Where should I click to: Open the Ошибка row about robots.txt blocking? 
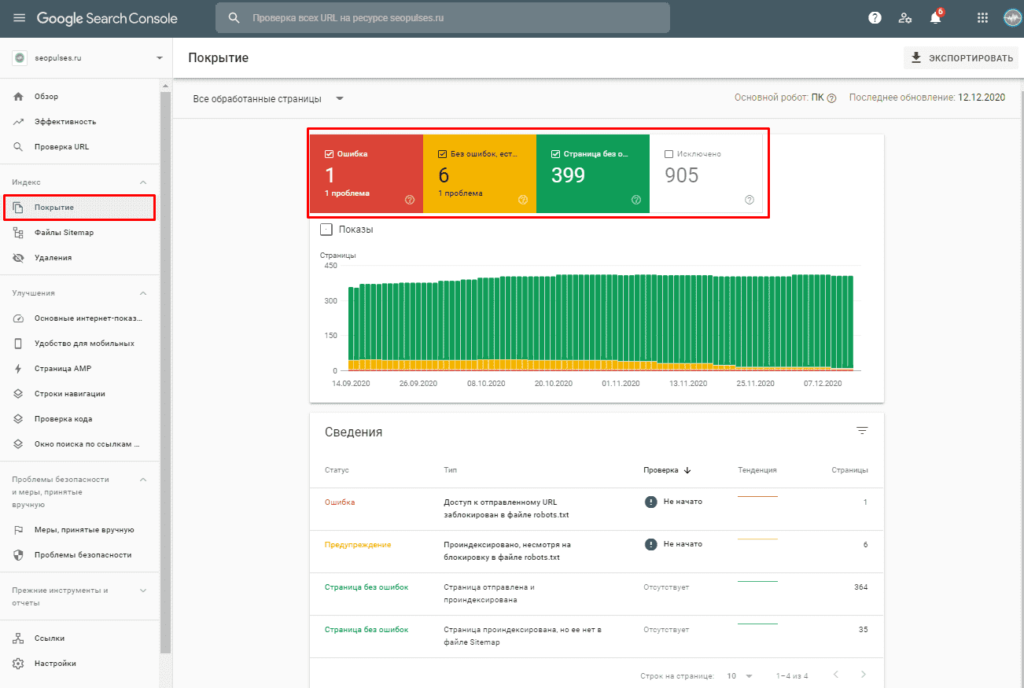pyautogui.click(x=596, y=508)
